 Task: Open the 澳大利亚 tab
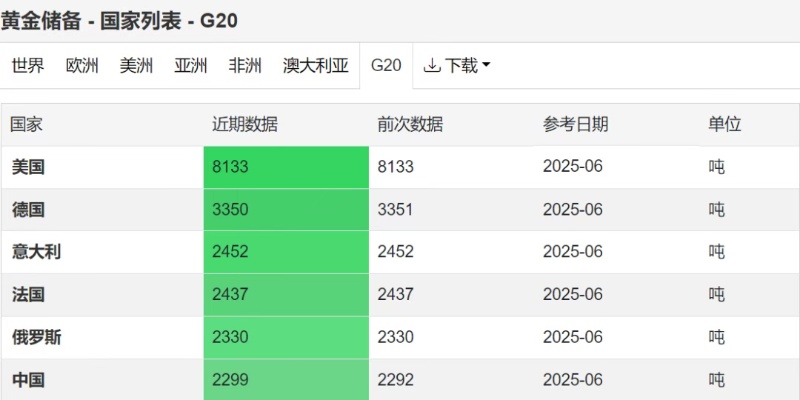[x=315, y=66]
